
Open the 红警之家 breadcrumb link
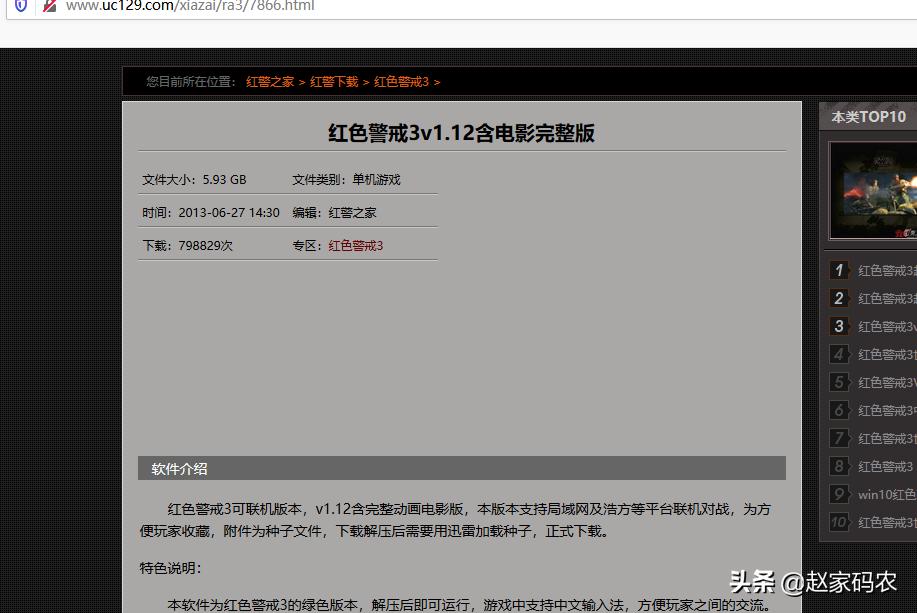click(270, 82)
